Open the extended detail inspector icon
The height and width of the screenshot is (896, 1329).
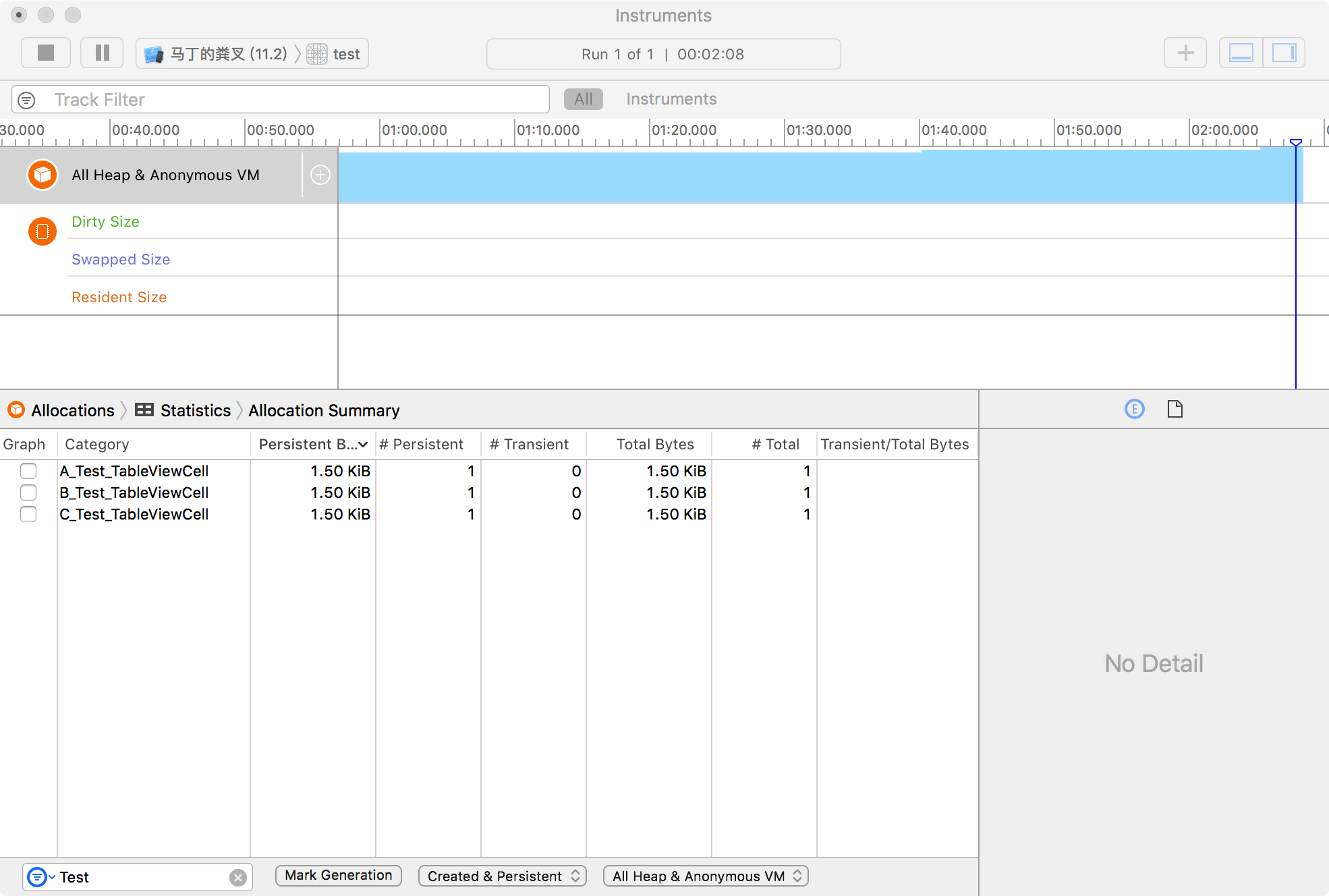pos(1134,409)
